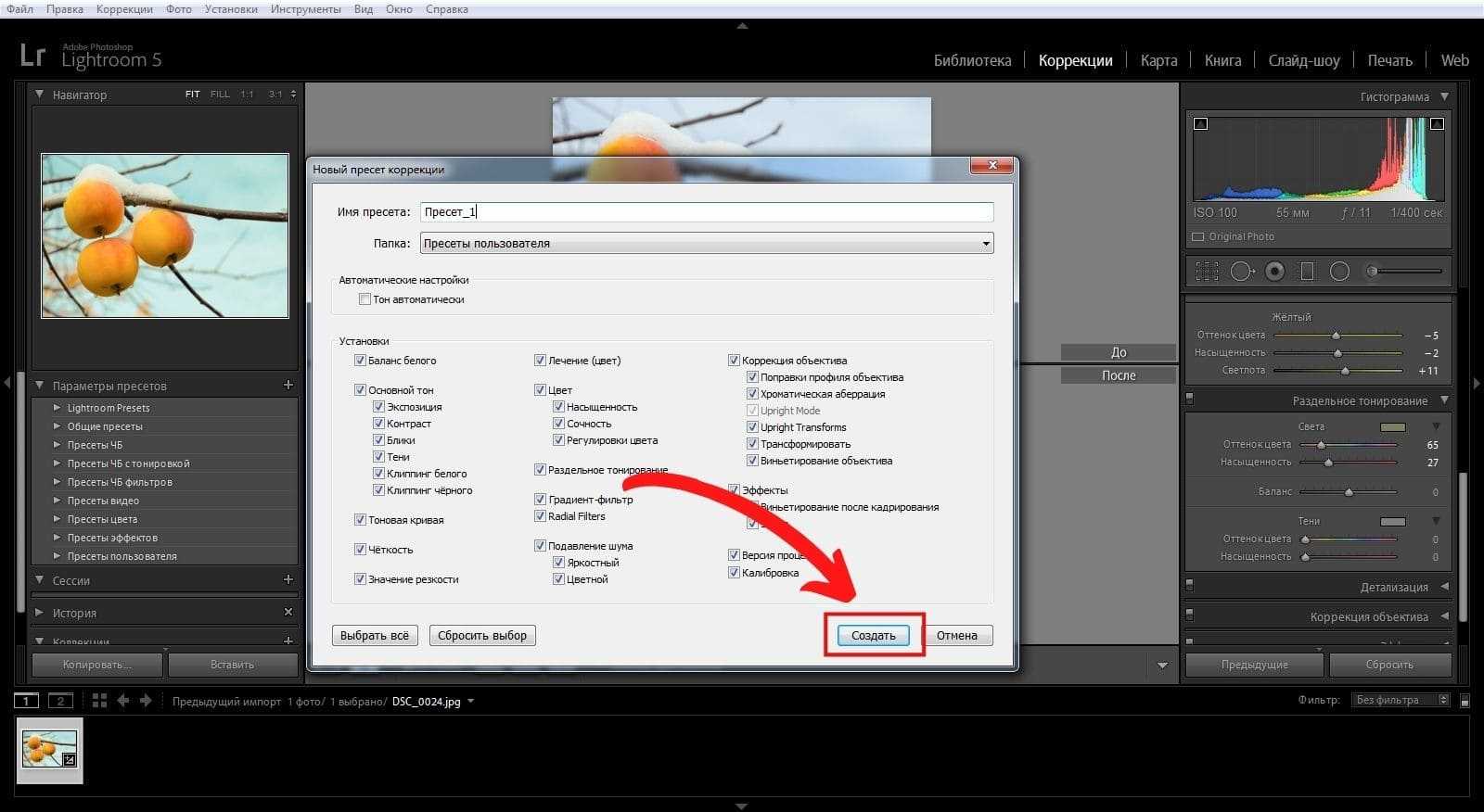Open the Инструменты menu

pos(305,9)
